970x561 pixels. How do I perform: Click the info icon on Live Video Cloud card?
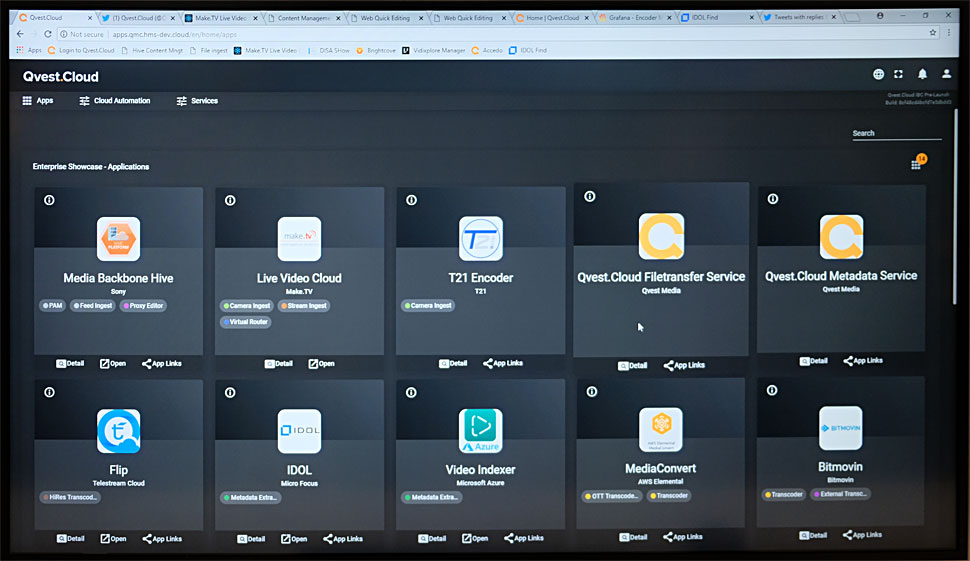[230, 200]
